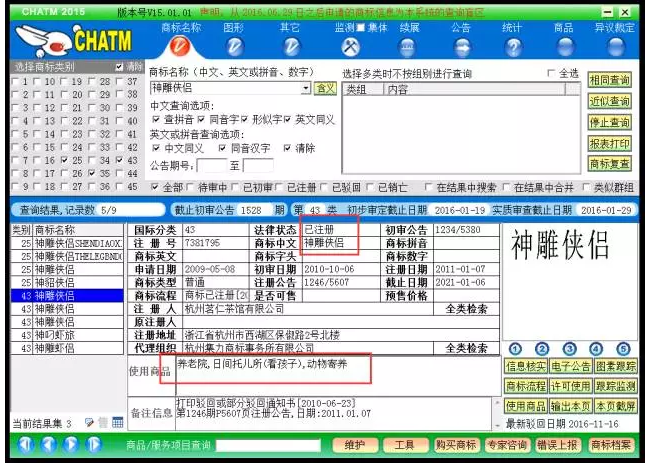Click the edit note icon beside 当前结果集

tap(89, 422)
